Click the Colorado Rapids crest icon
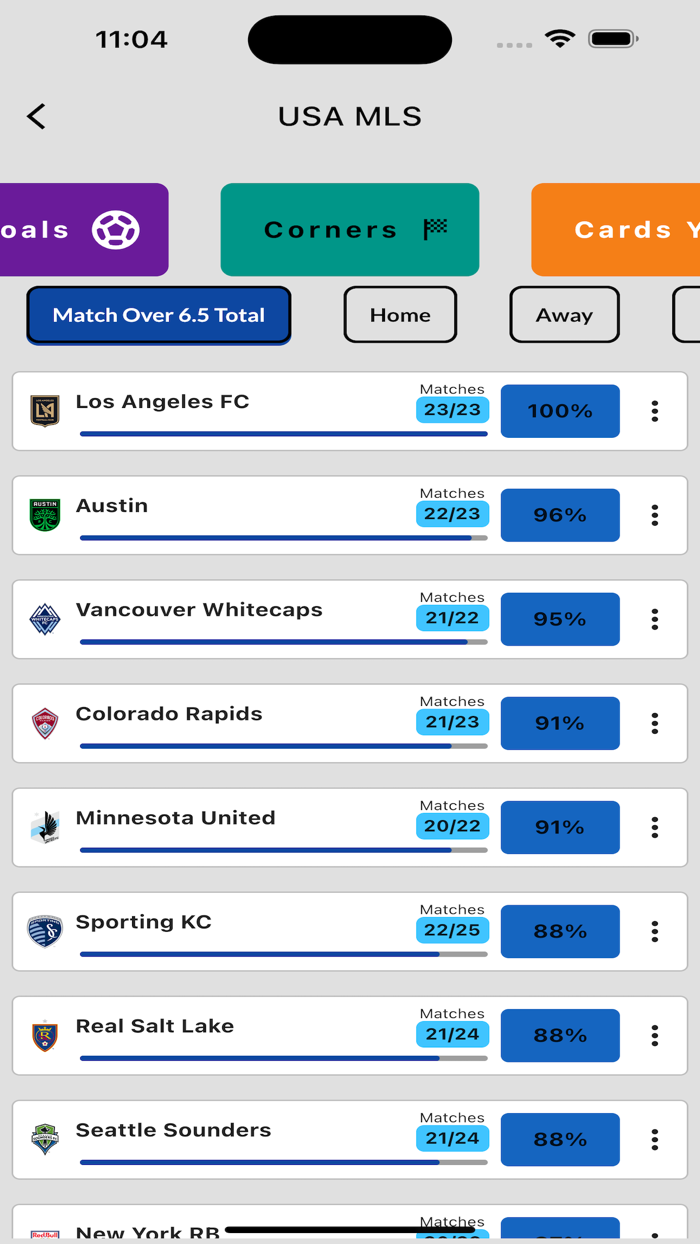Image resolution: width=700 pixels, height=1244 pixels. coord(45,719)
